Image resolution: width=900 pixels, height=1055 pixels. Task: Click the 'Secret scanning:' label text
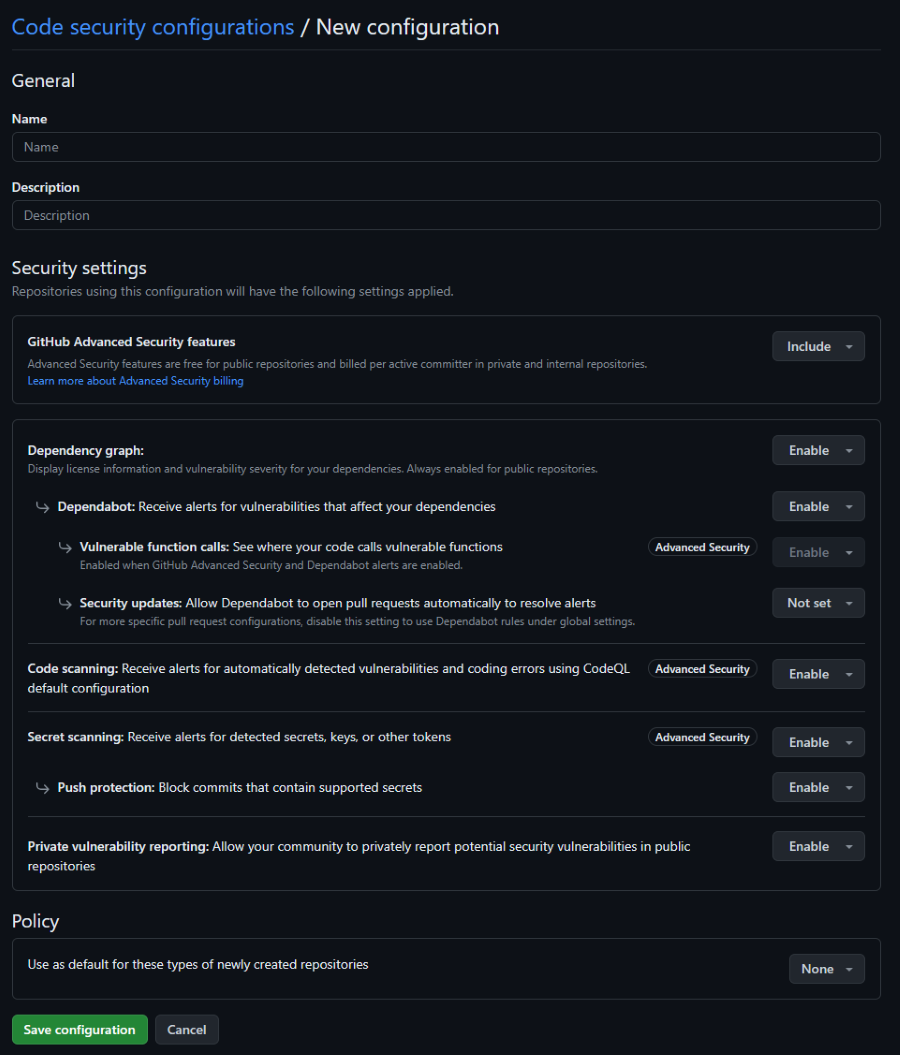pos(75,737)
